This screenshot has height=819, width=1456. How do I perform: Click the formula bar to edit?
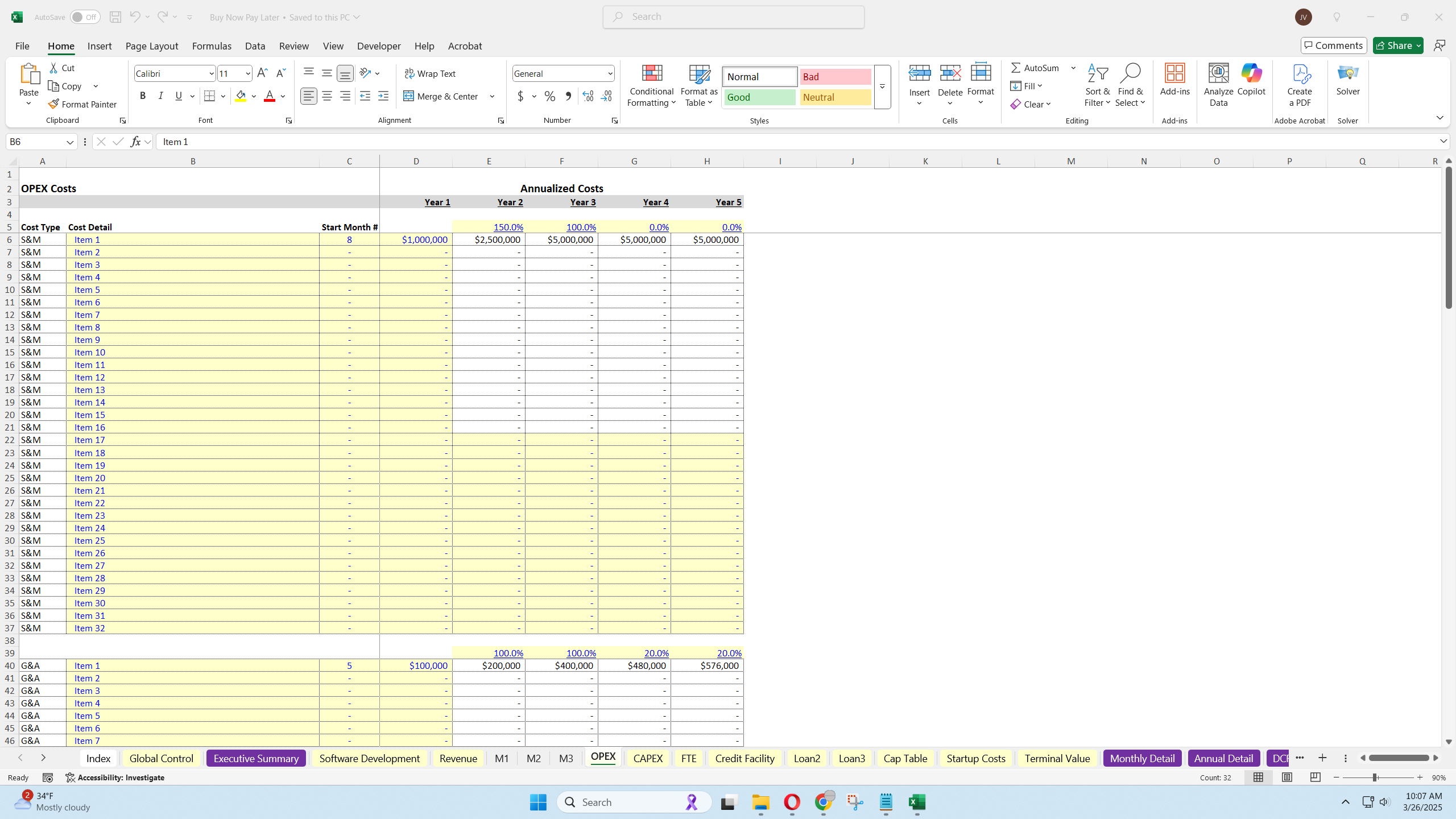(x=455, y=142)
